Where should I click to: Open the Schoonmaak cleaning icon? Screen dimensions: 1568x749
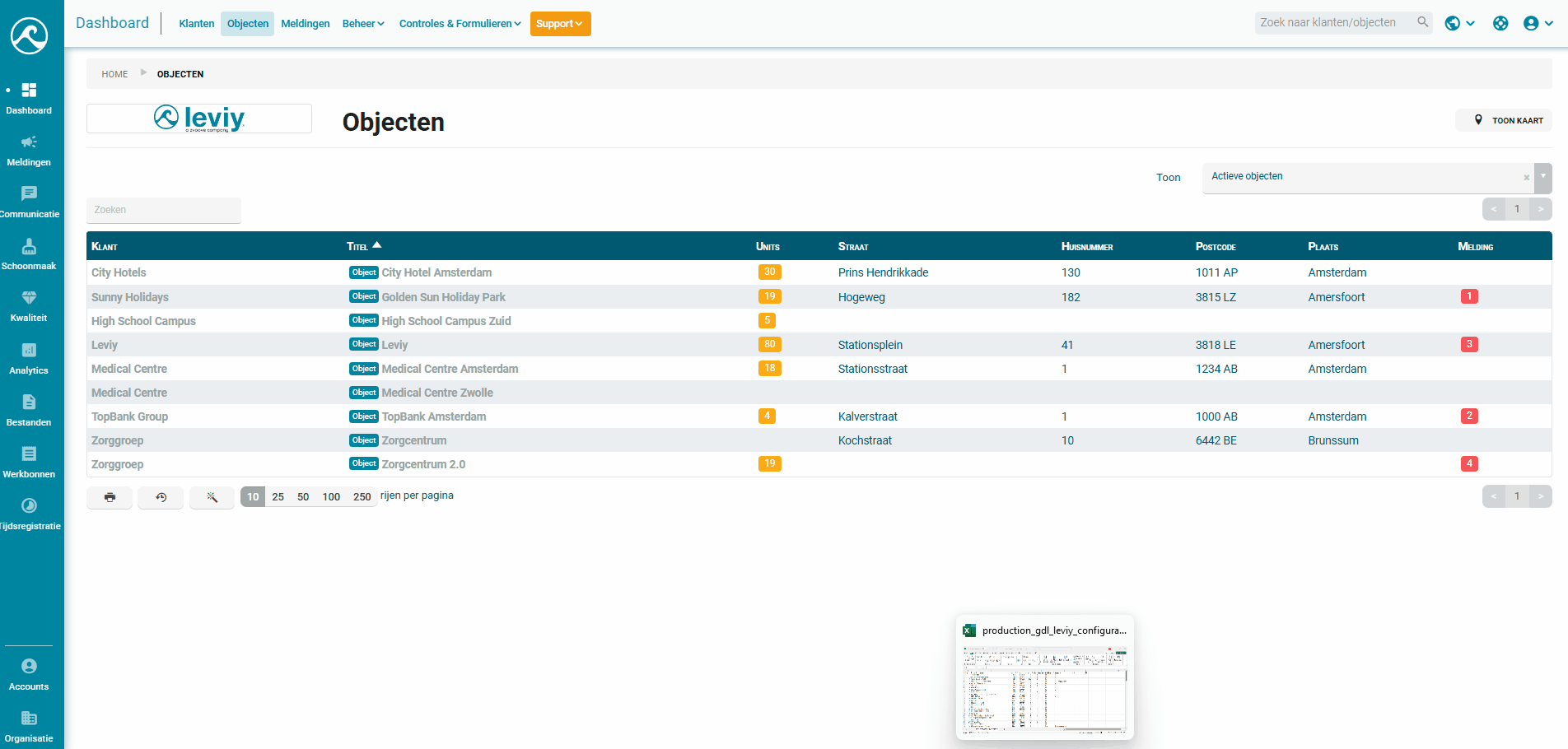coord(29,246)
